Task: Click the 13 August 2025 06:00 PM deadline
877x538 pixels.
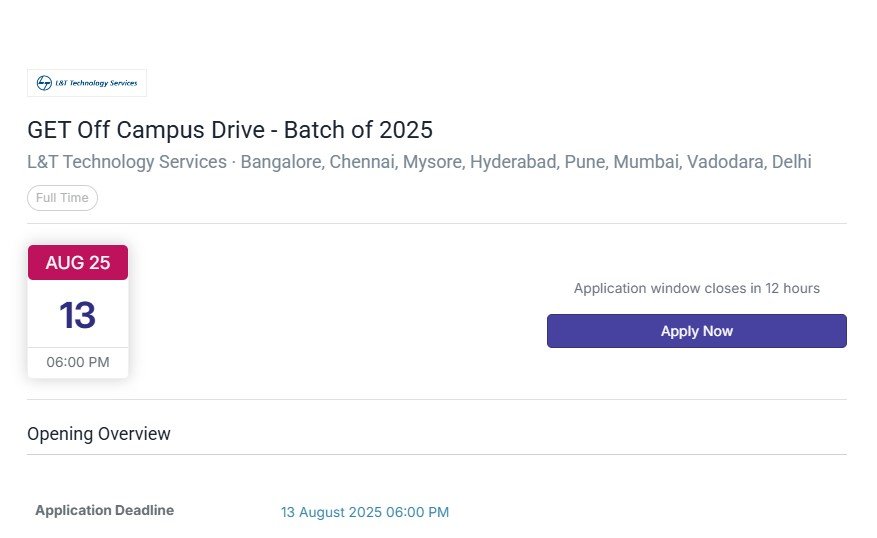Action: tap(365, 512)
